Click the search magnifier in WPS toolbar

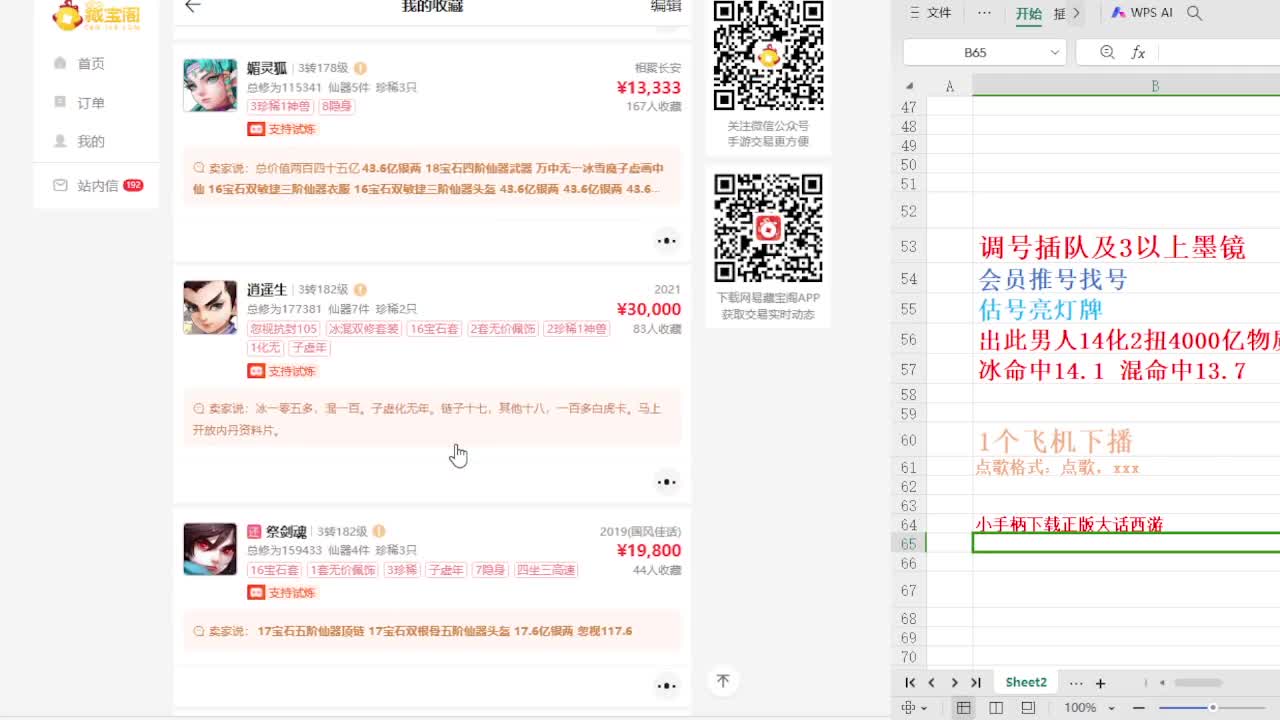[1194, 13]
